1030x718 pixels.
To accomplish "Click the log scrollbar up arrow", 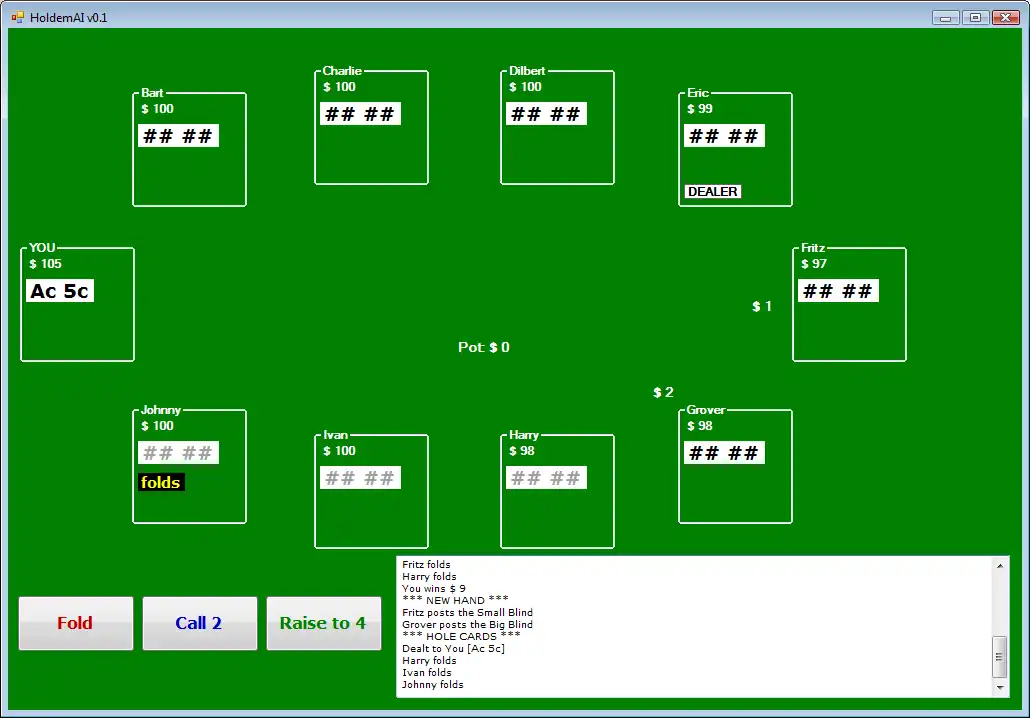I will [1000, 566].
